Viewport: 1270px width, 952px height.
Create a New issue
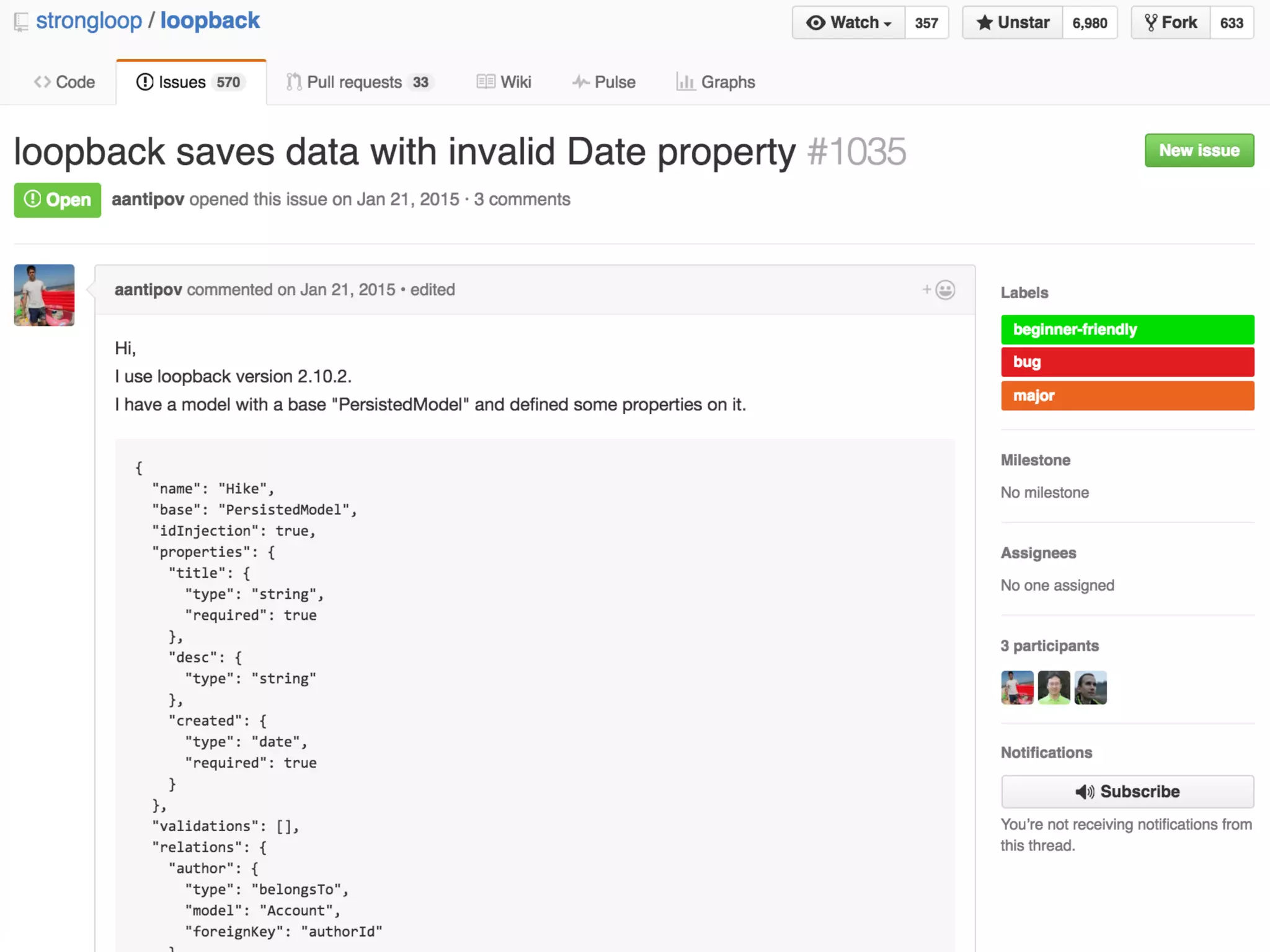coord(1199,151)
